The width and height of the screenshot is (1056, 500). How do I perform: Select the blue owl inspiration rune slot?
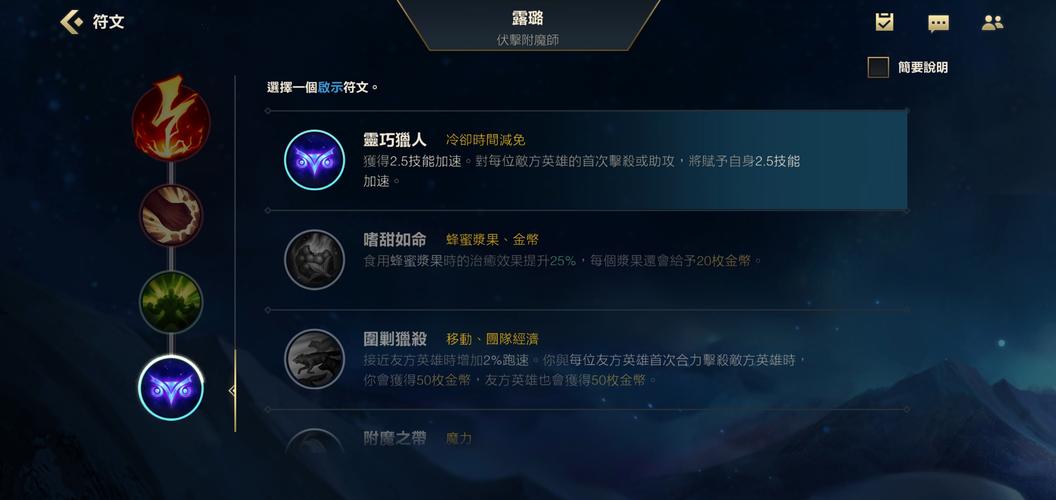[171, 388]
